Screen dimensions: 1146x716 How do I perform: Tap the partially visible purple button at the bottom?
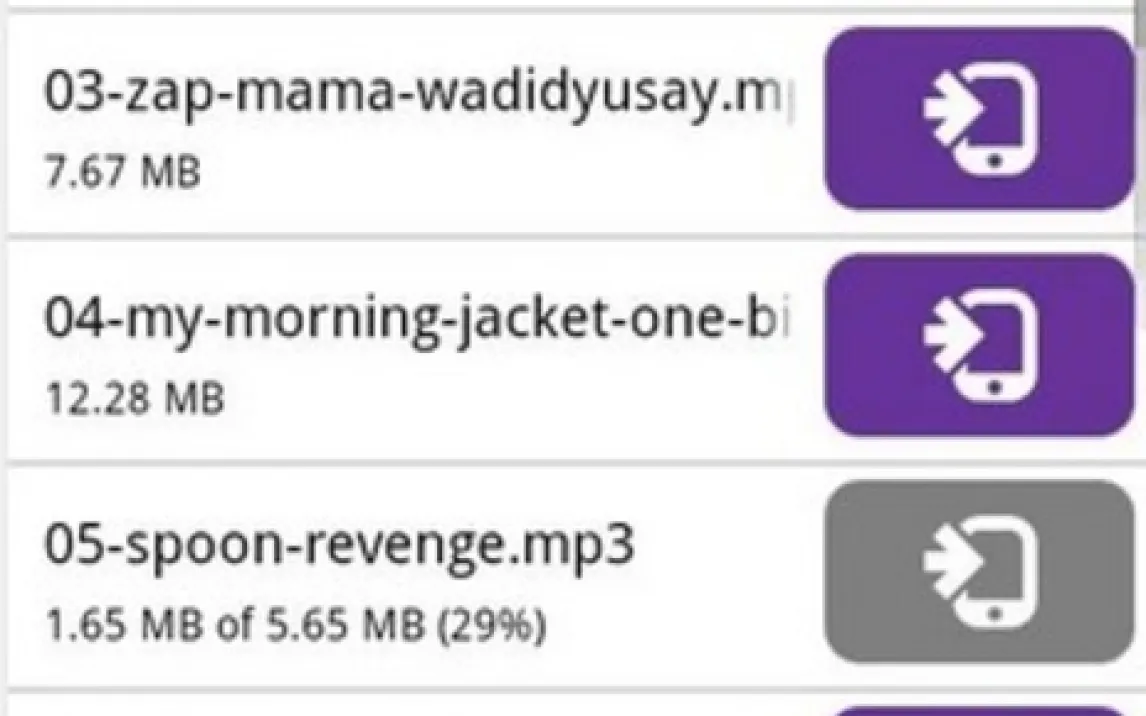click(x=979, y=709)
